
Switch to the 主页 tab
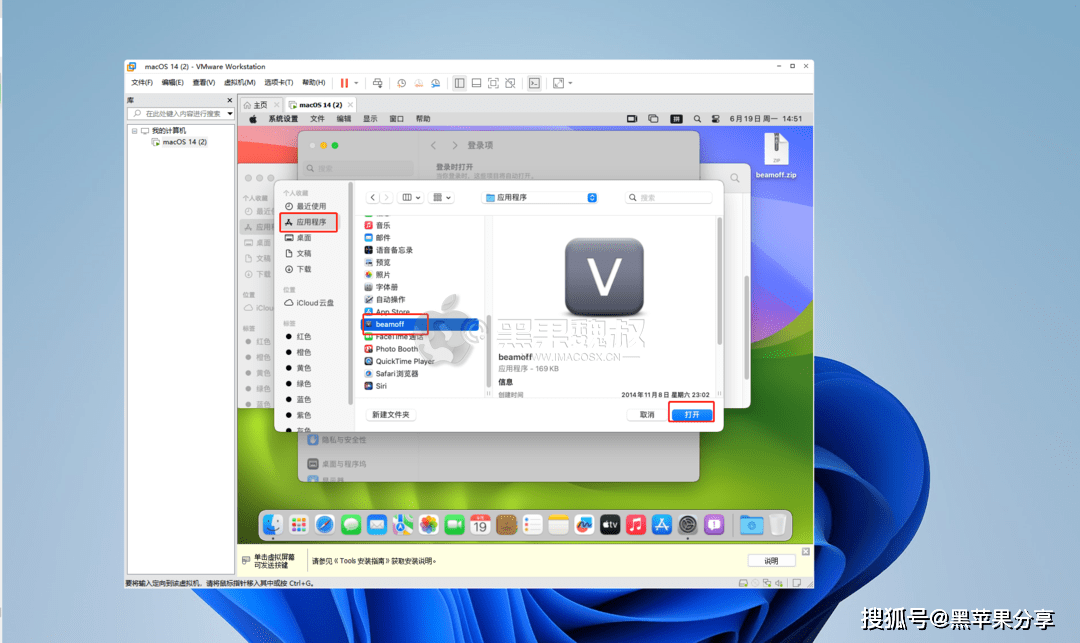260,105
